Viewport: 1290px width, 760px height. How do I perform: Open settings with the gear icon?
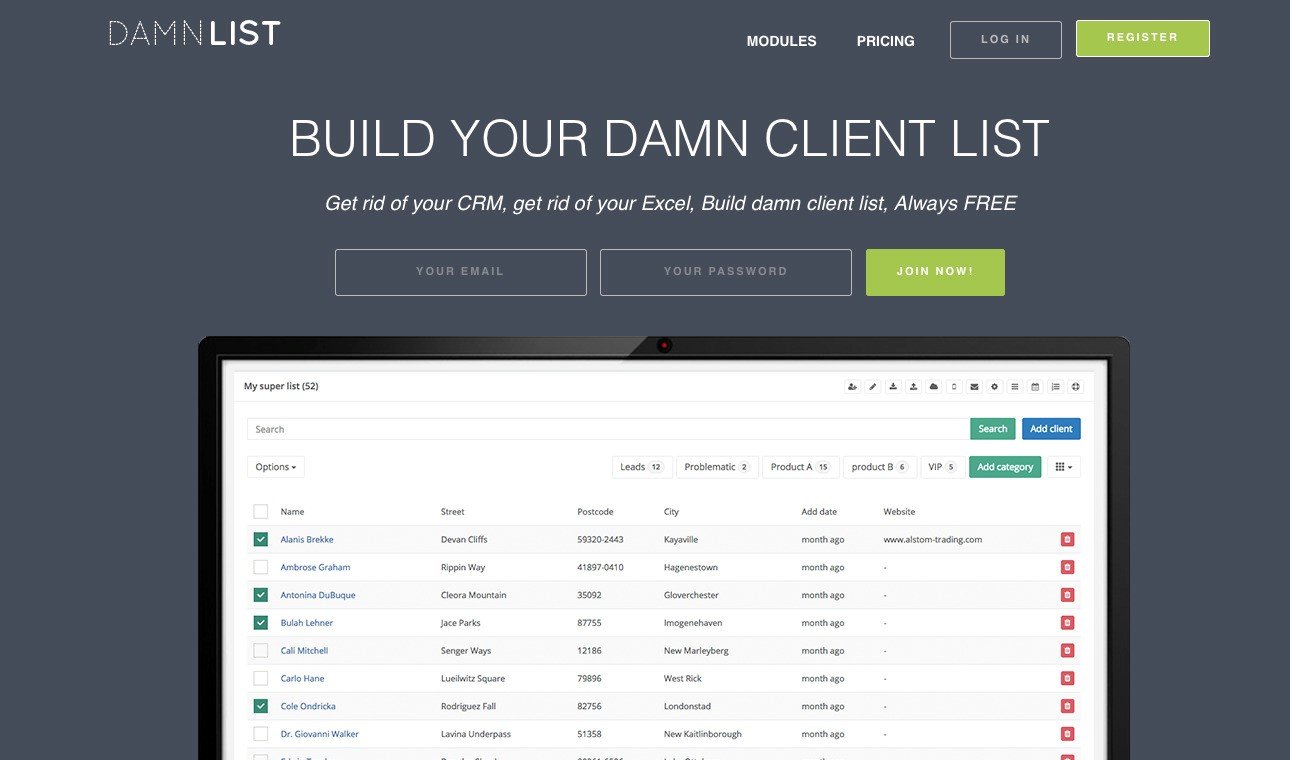coord(994,386)
